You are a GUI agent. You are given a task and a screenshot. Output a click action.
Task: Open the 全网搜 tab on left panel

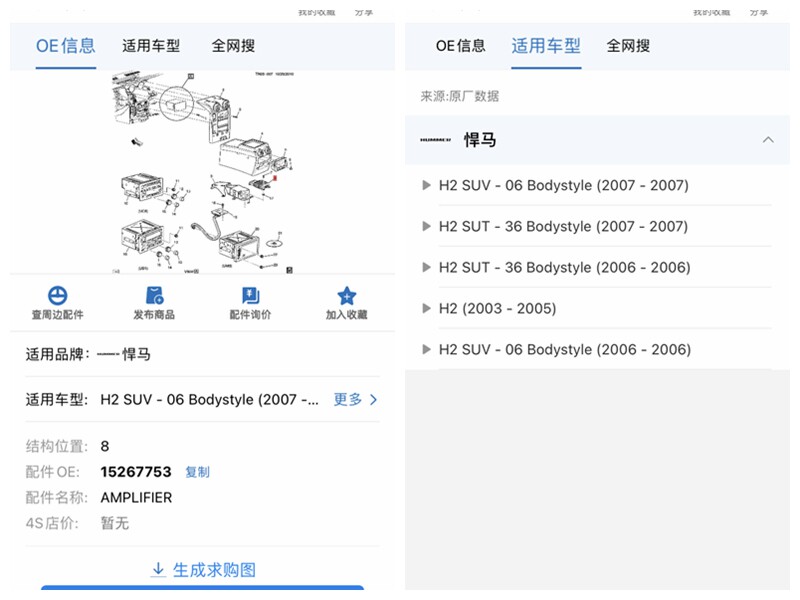(x=233, y=46)
